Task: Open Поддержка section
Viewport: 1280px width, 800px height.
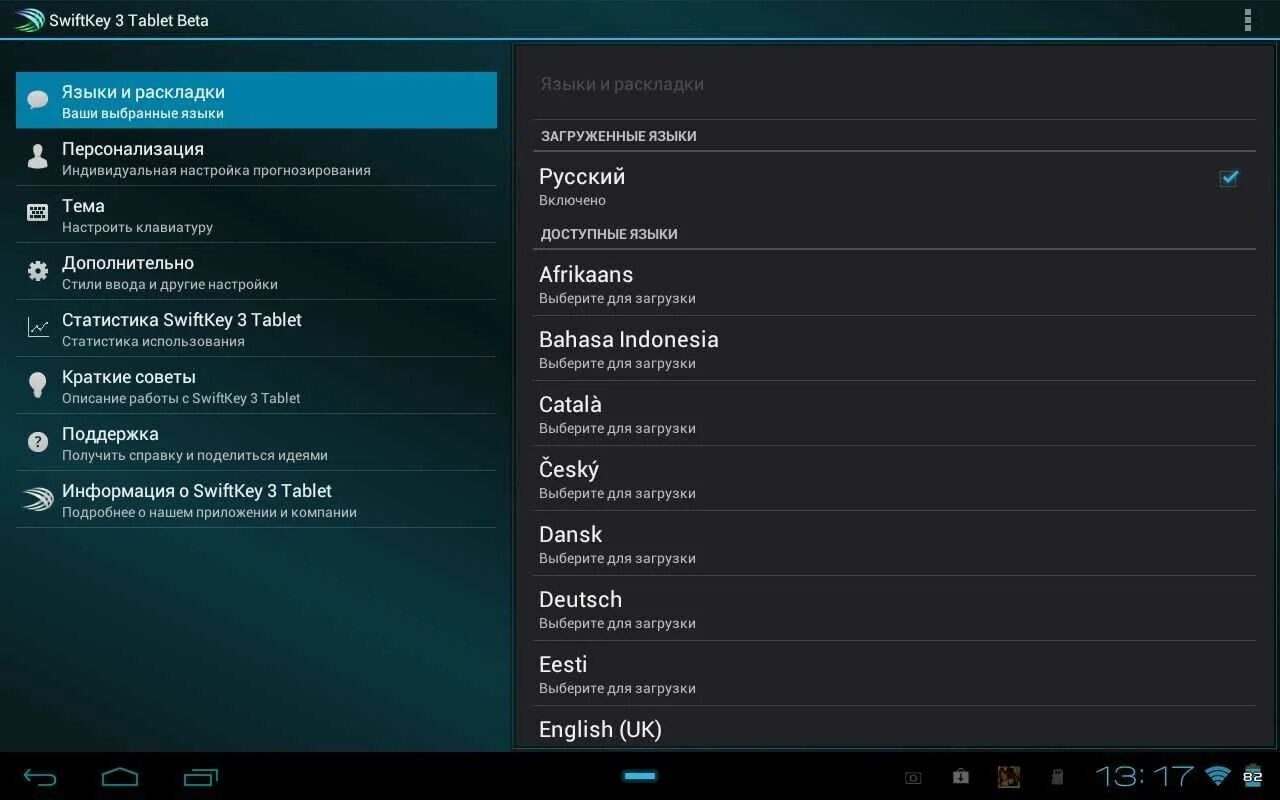Action: [x=256, y=442]
